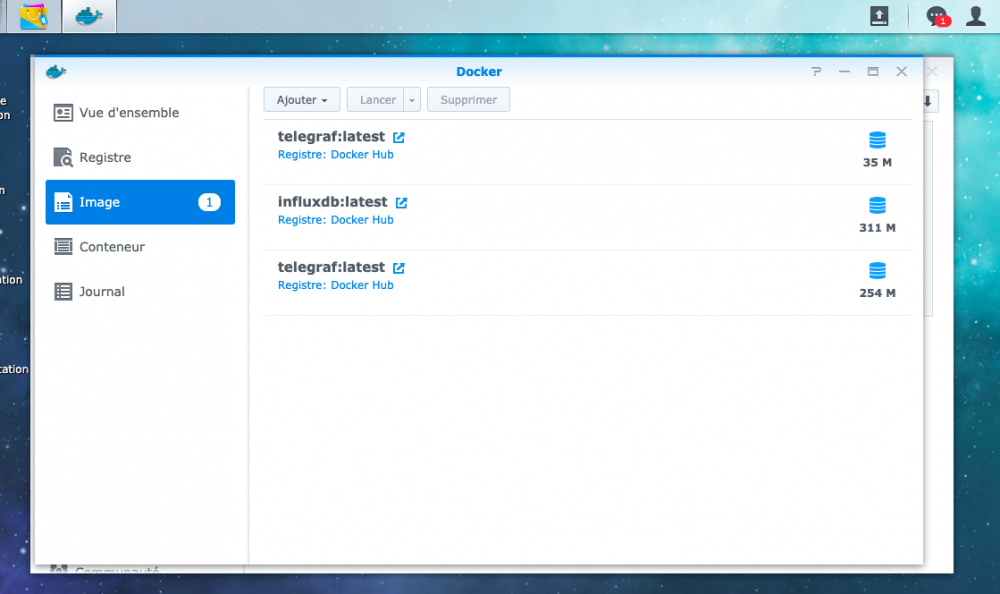Viewport: 1000px width, 594px height.
Task: Select the influxdb:latest image name
Action: 332,202
